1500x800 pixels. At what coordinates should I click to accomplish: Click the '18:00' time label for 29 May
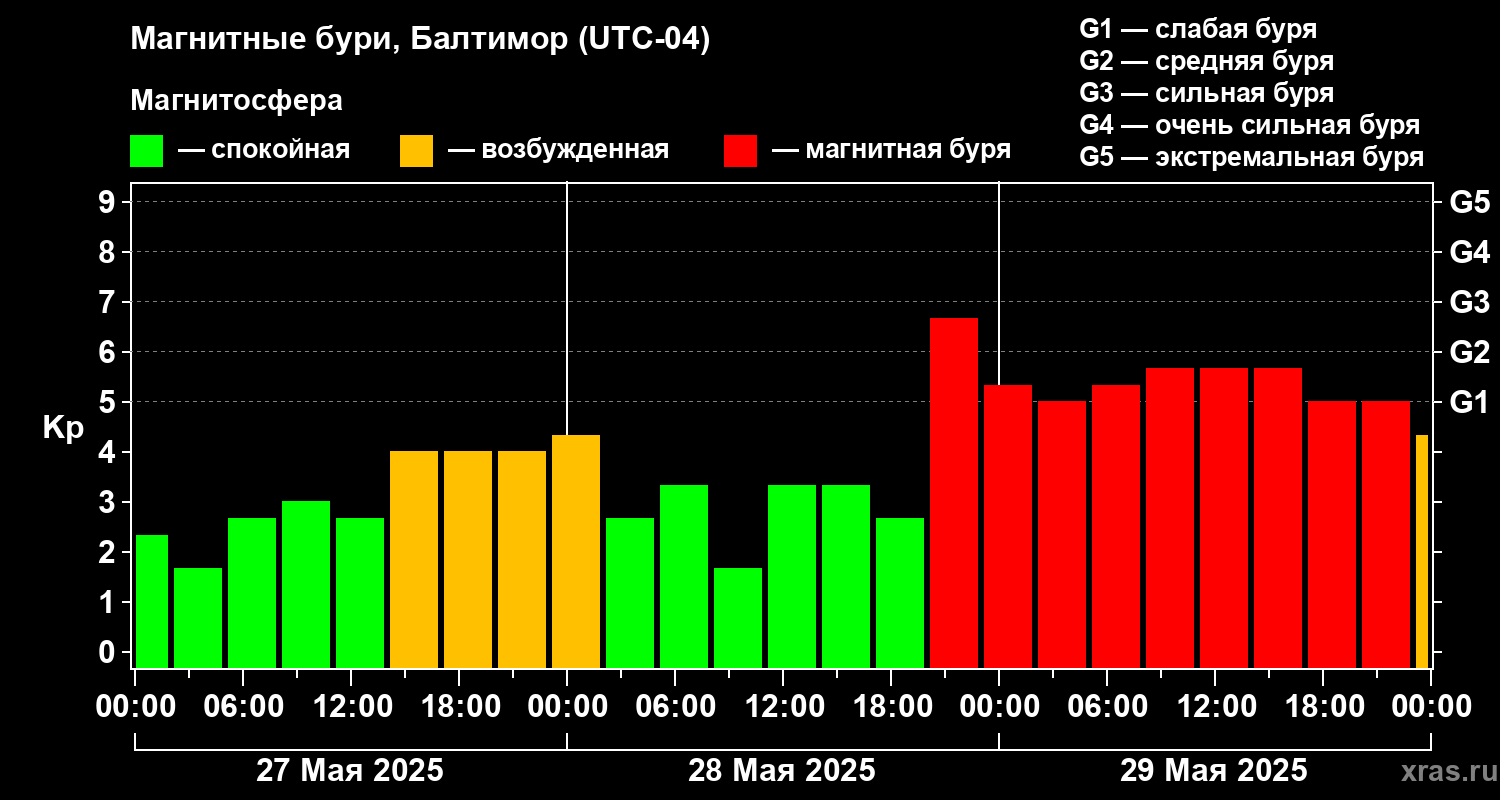tap(1323, 706)
